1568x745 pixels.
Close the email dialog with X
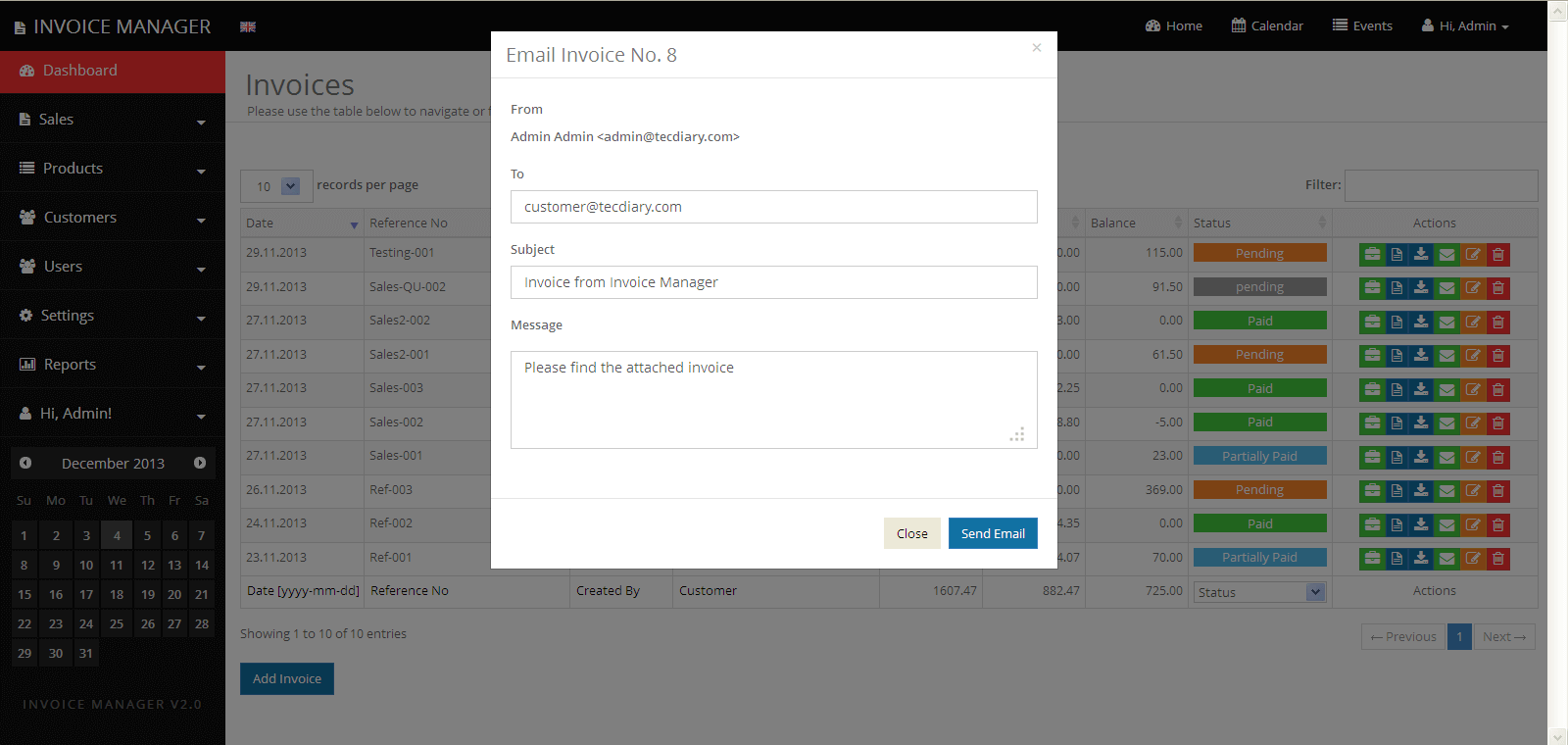[x=1037, y=47]
